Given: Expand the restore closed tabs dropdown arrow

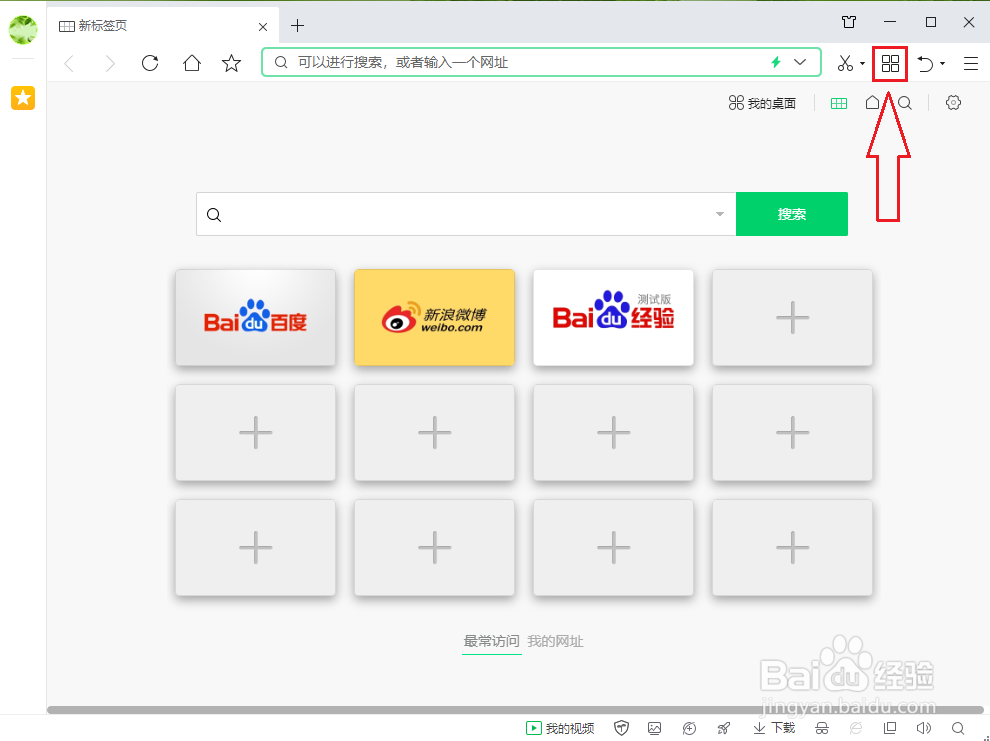Looking at the screenshot, I should click(943, 63).
